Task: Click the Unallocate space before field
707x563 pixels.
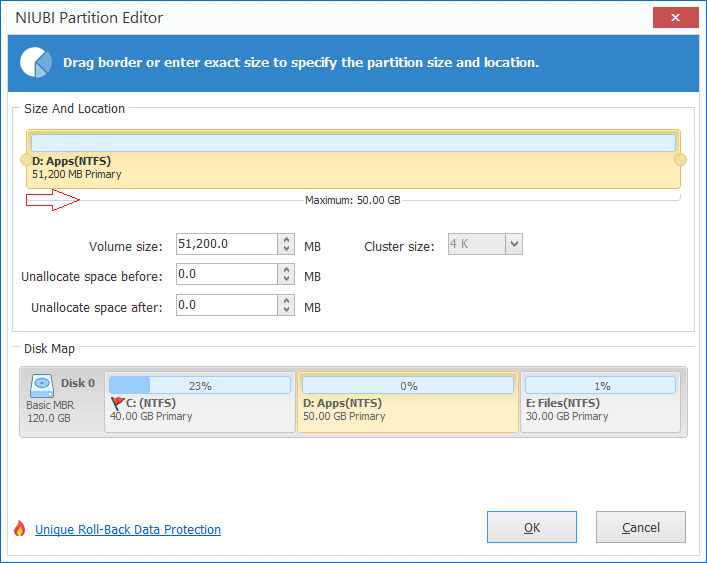Action: (227, 274)
